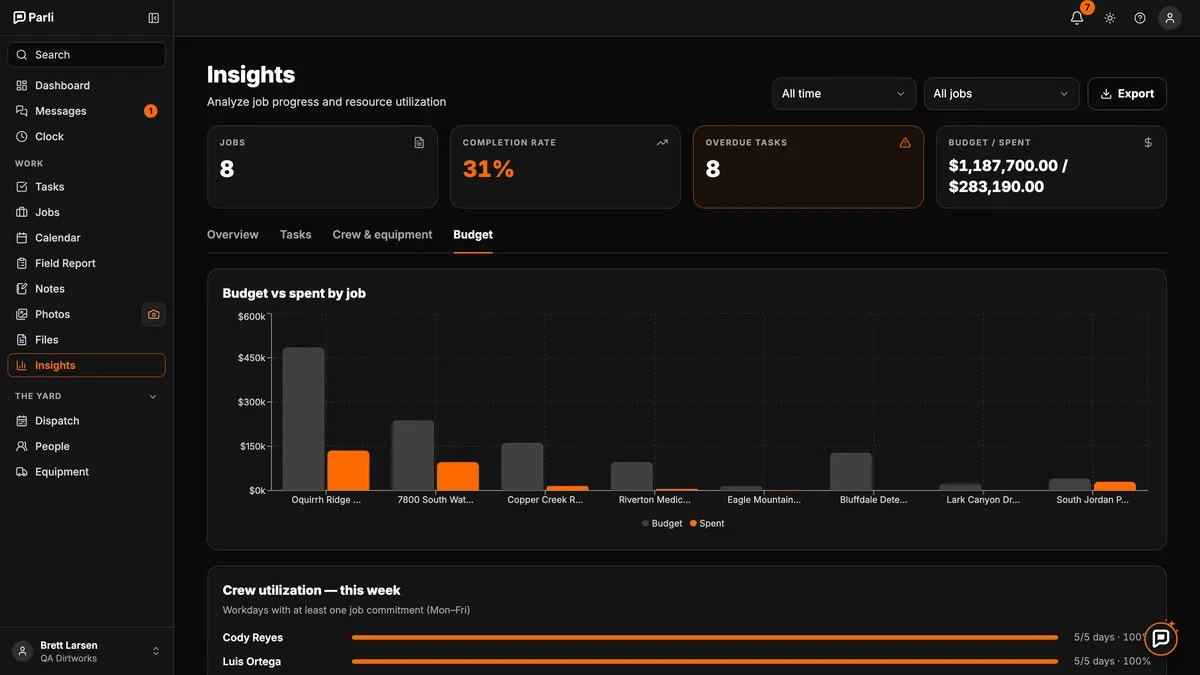Click the Overdue Tasks card
The image size is (1200, 675).
tap(808, 167)
